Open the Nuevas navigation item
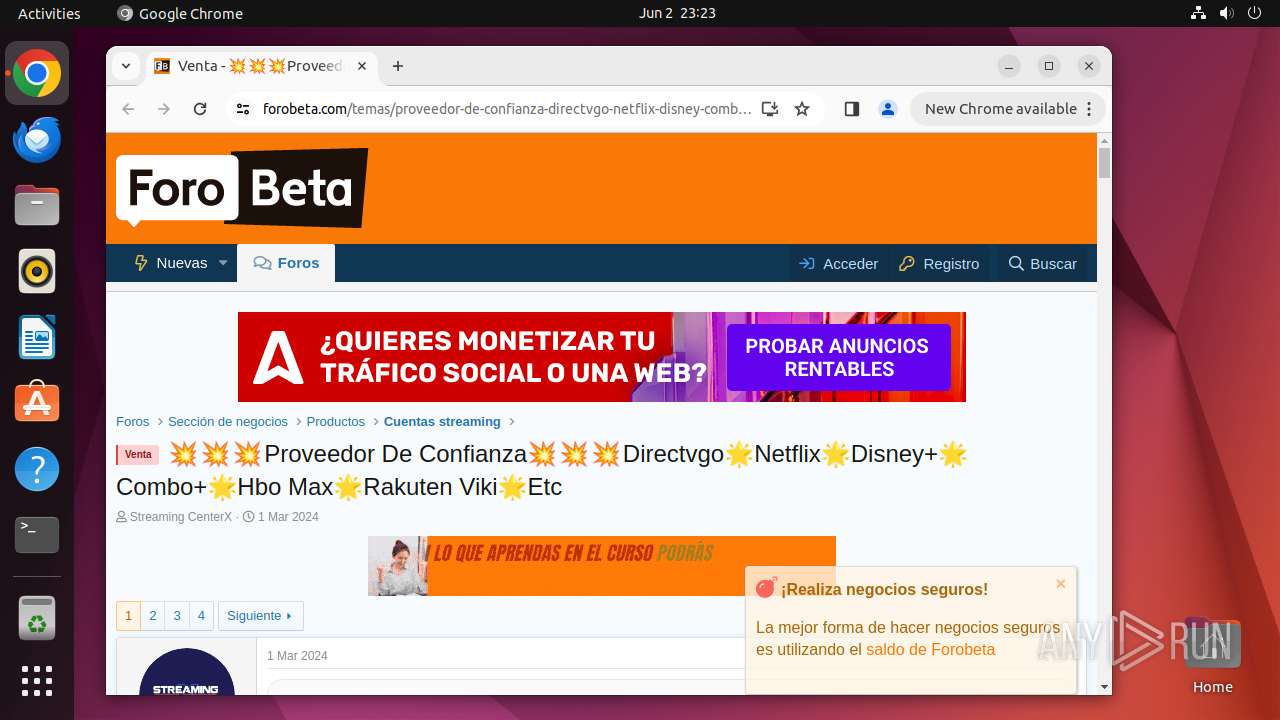The width and height of the screenshot is (1280, 720). pyautogui.click(x=171, y=263)
